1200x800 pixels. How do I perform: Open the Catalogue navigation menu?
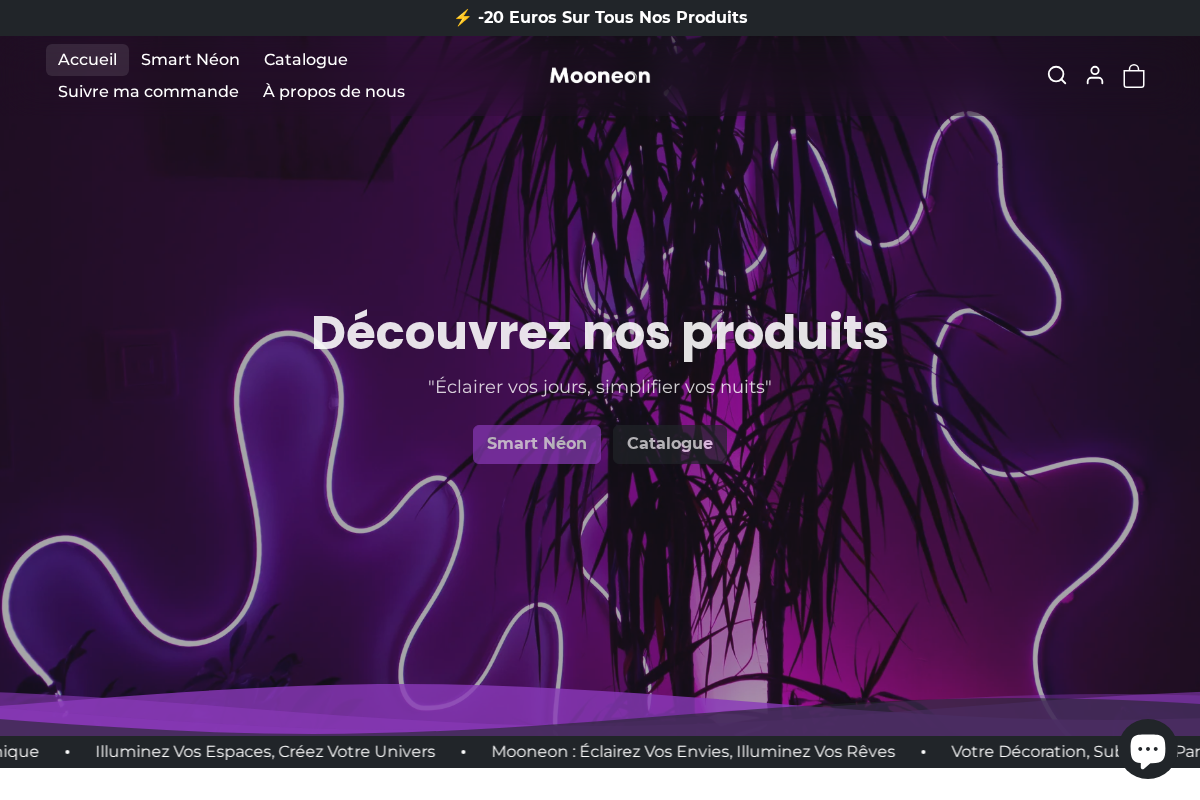pyautogui.click(x=305, y=59)
